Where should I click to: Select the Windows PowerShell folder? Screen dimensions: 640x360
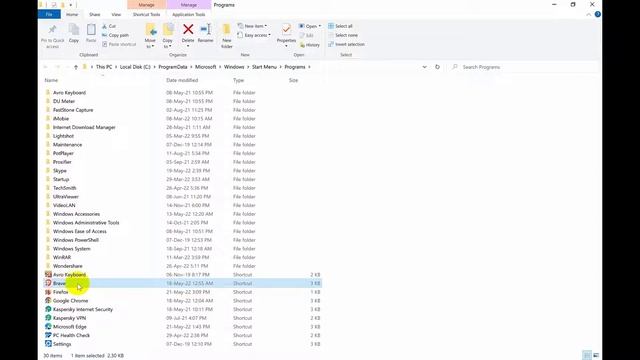76,240
